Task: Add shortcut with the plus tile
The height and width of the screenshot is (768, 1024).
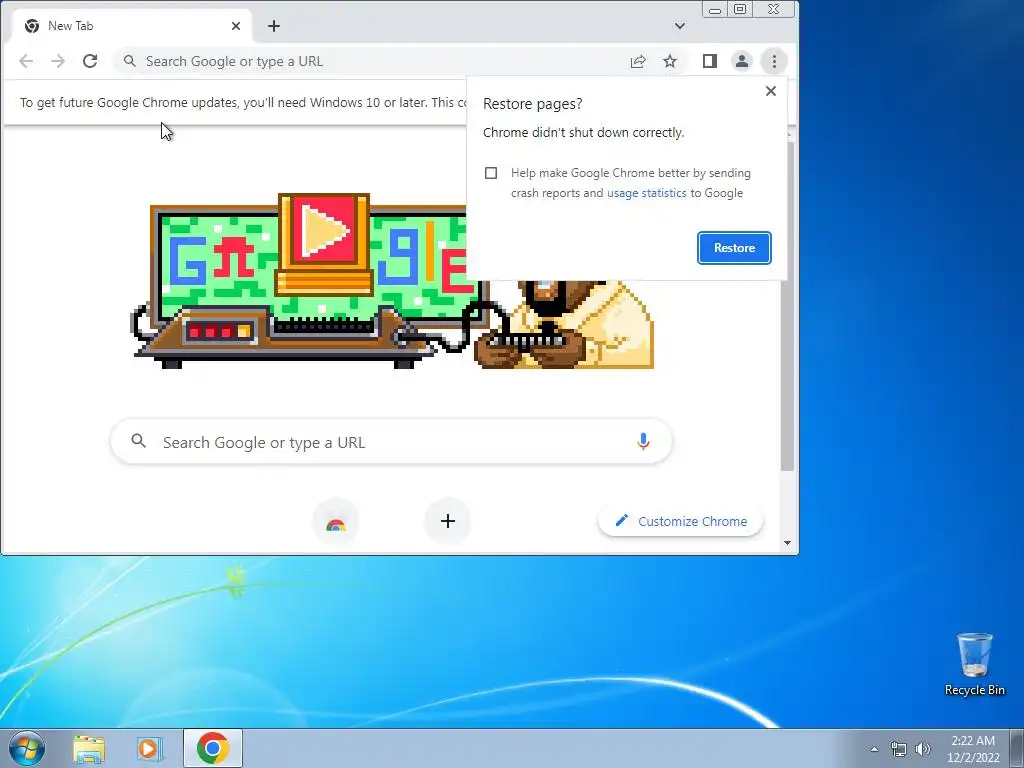Action: [x=447, y=521]
